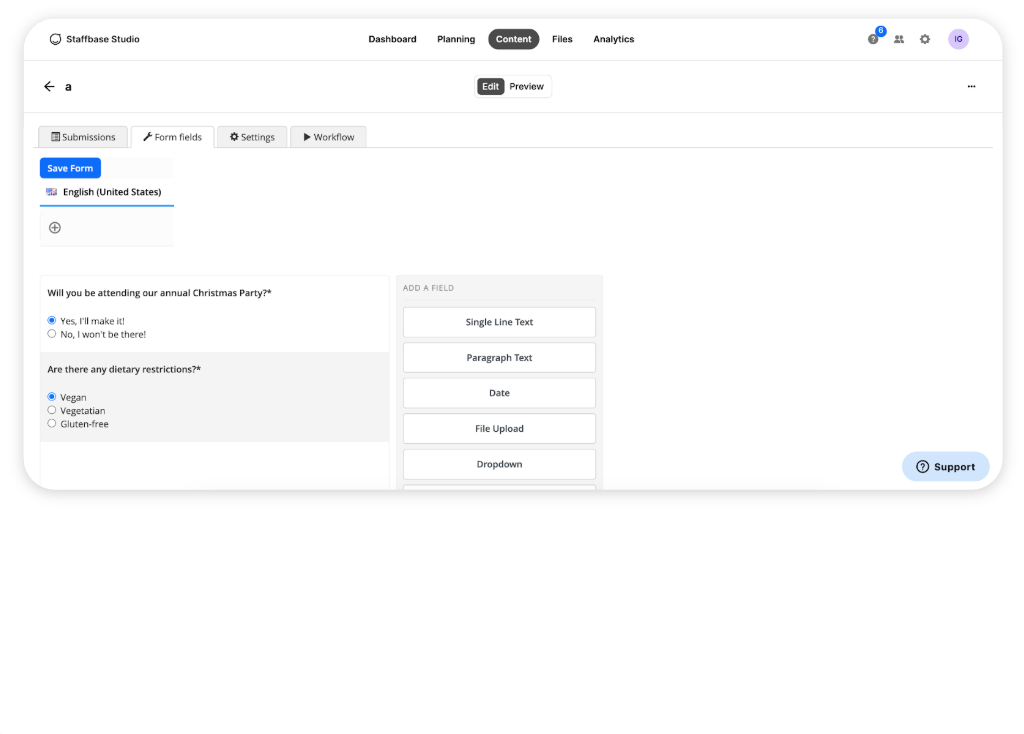Open the form Settings tab
The height and width of the screenshot is (734, 1024).
pyautogui.click(x=252, y=137)
